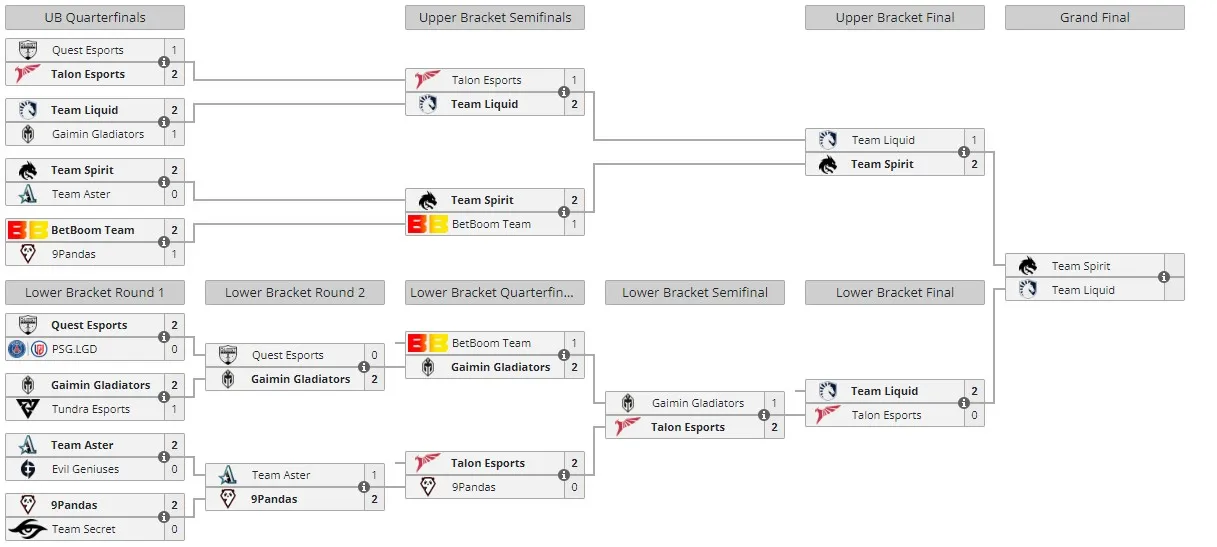Select the UB Quarterfinals header
This screenshot has width=1217, height=547.
(x=95, y=17)
